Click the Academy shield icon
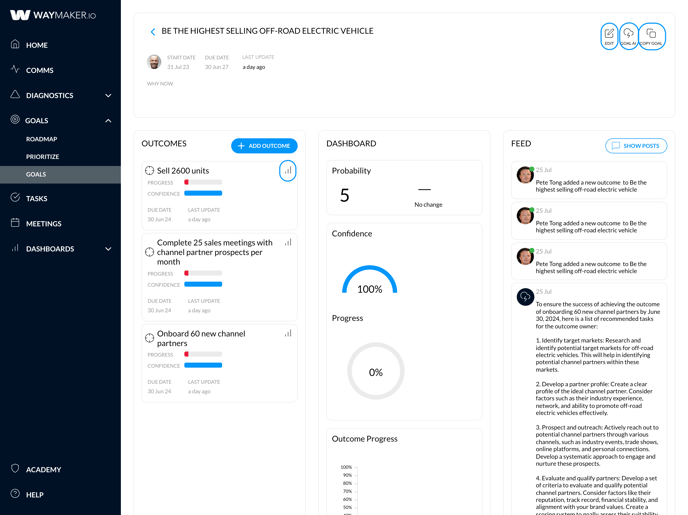This screenshot has width=688, height=515. pos(15,469)
